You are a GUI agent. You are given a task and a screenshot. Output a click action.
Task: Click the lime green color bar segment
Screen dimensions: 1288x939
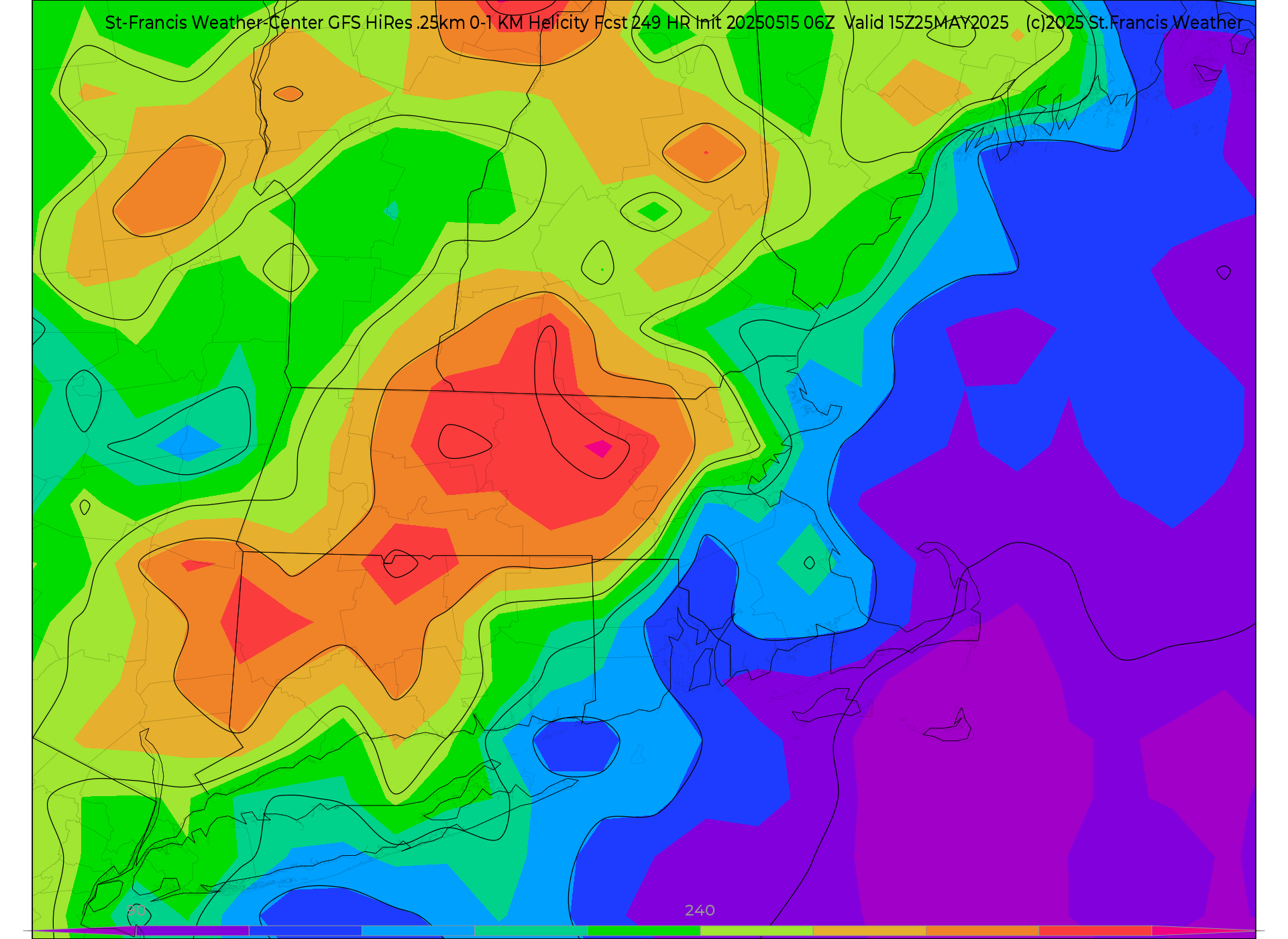coord(757,931)
